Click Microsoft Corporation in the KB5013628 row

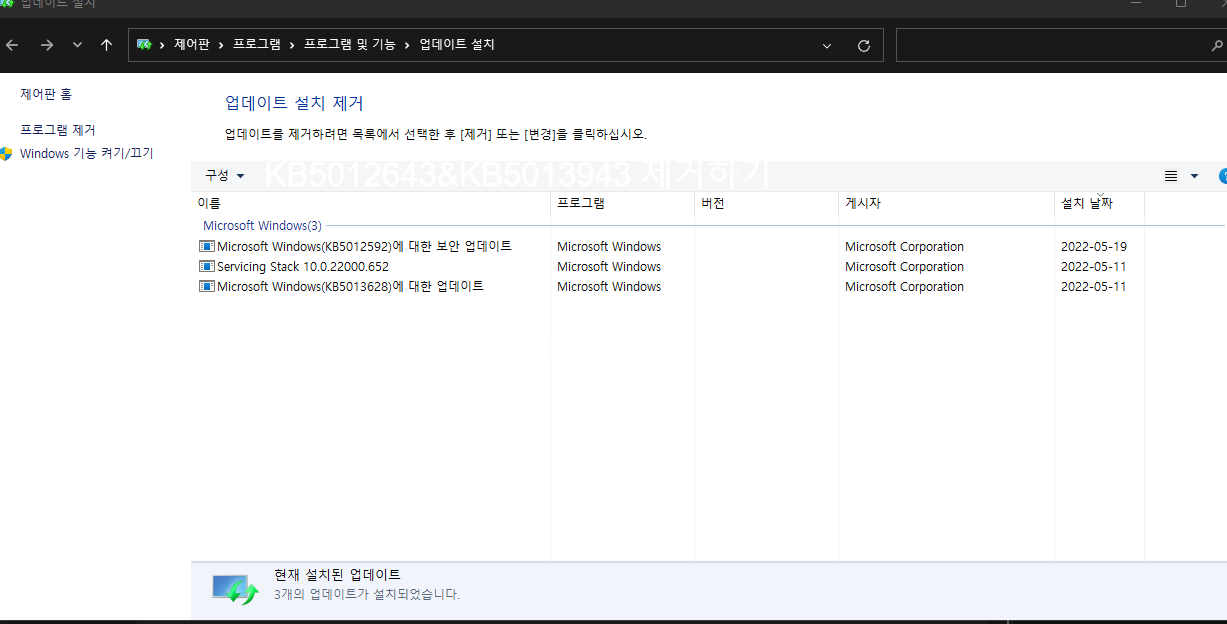904,286
